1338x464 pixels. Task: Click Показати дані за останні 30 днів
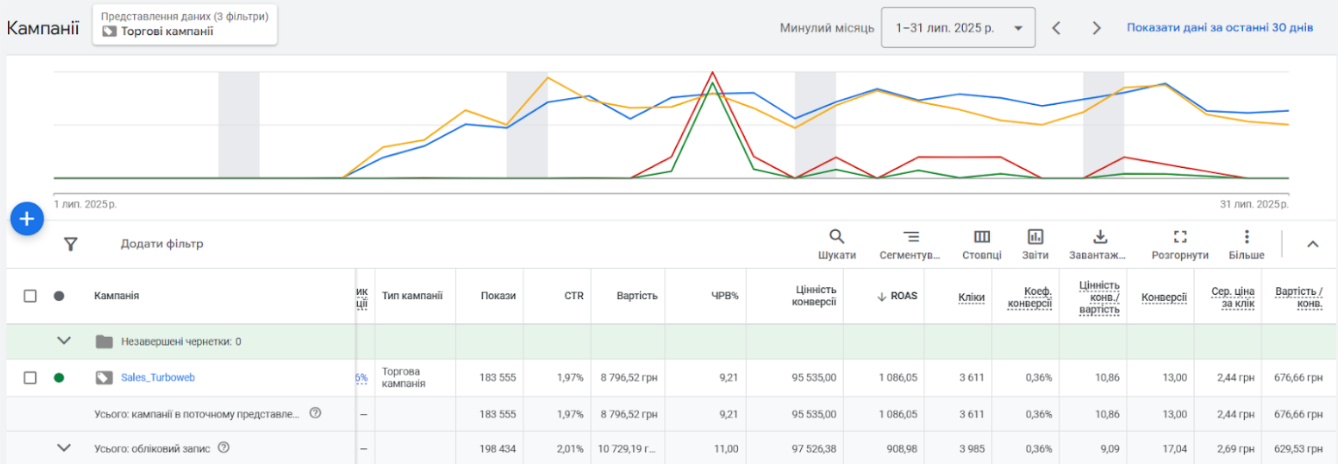(x=1219, y=28)
